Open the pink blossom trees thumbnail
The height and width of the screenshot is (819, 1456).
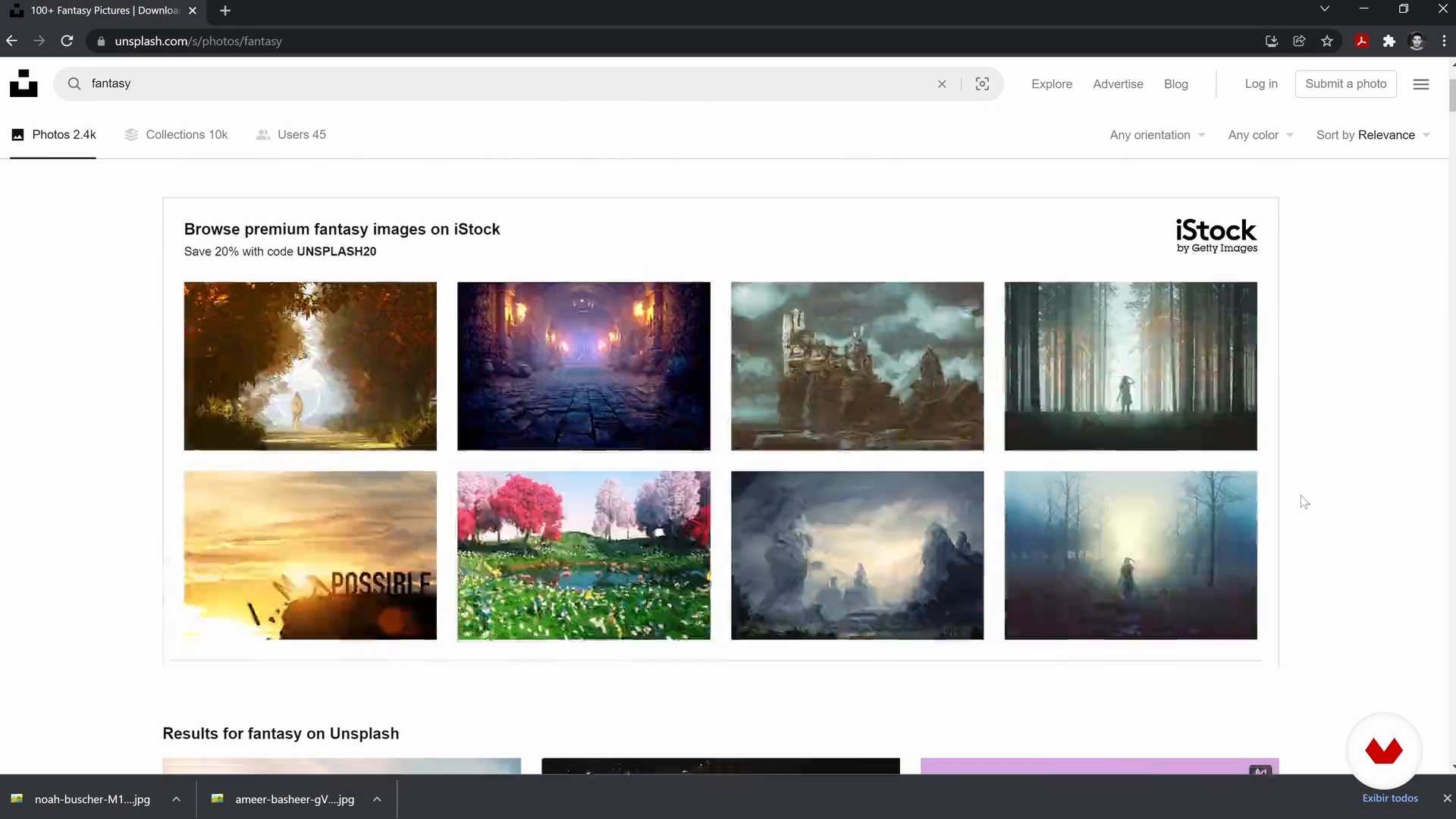(584, 555)
